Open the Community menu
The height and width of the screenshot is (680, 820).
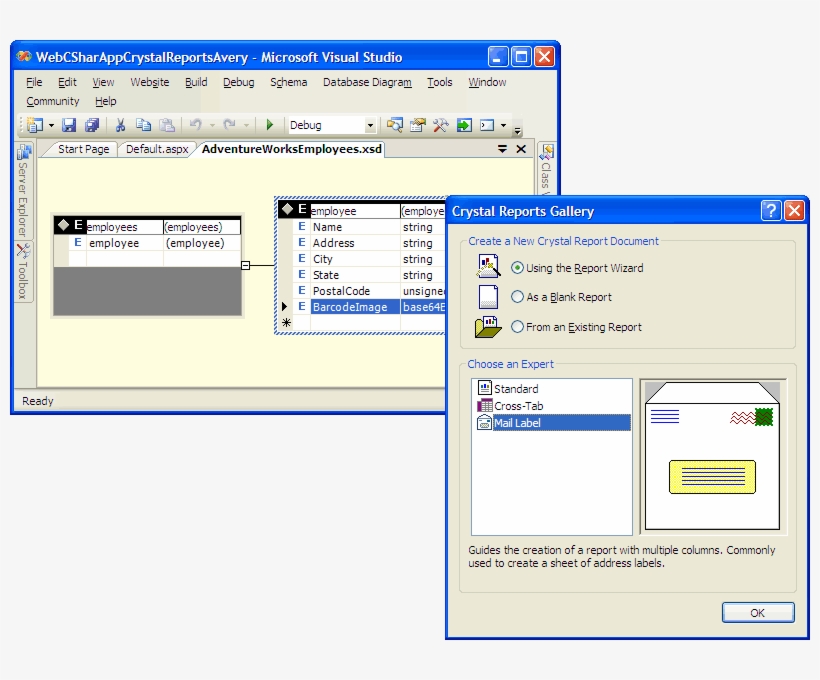tap(53, 101)
